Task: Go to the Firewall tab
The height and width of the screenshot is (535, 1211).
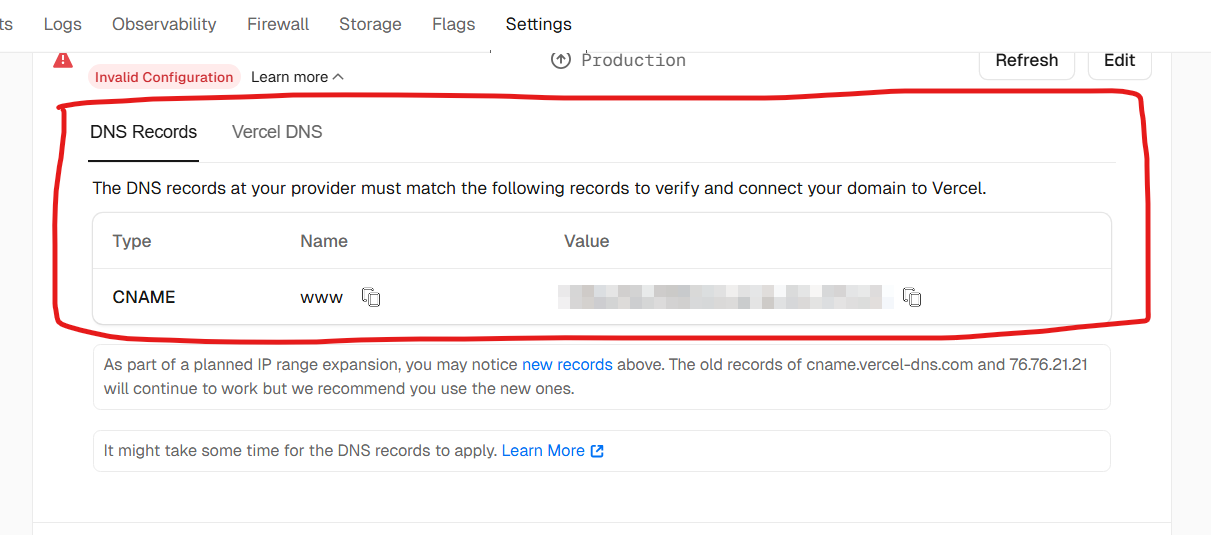Action: point(278,24)
